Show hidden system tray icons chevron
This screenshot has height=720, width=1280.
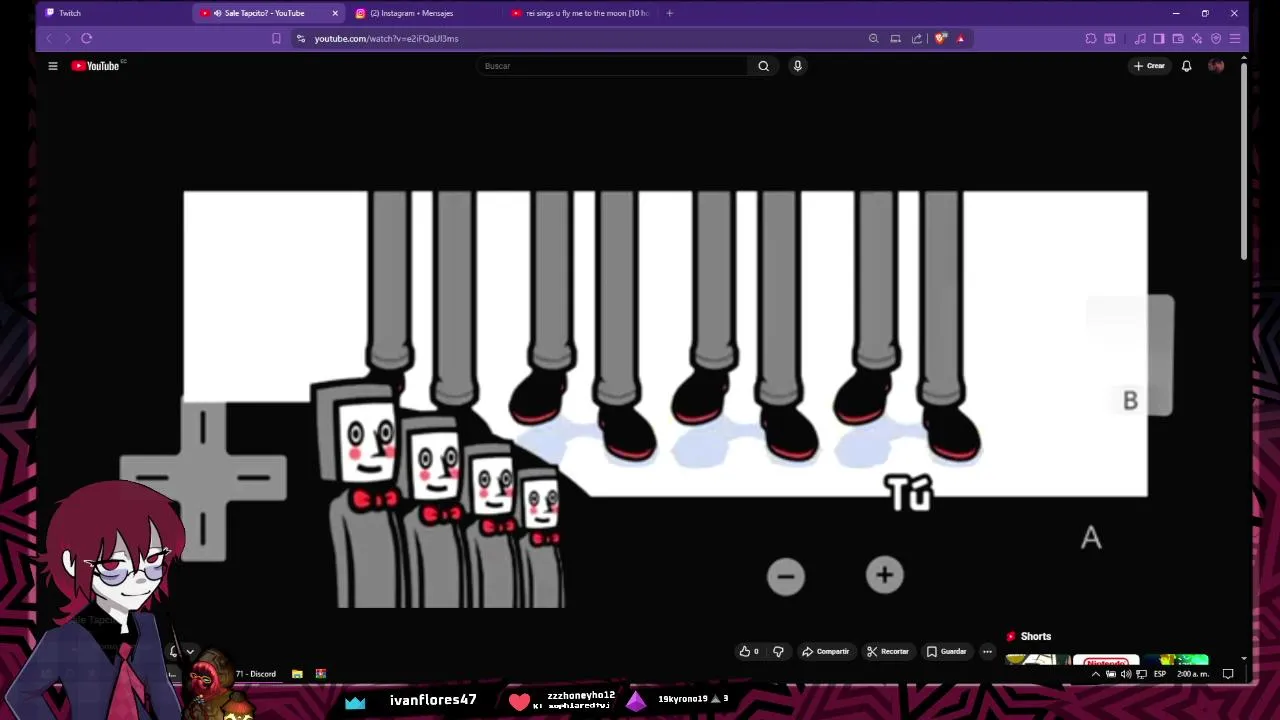[x=1095, y=674]
